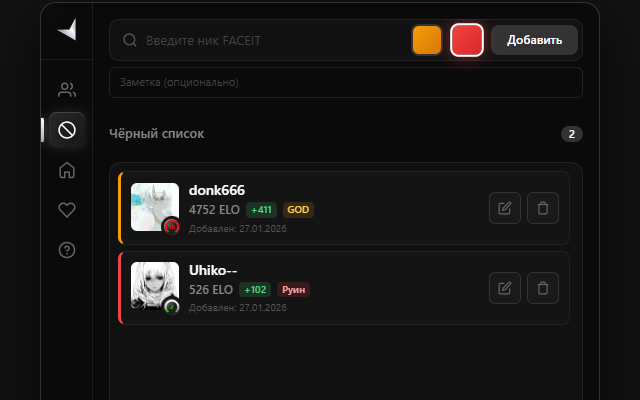The width and height of the screenshot is (640, 400).
Task: Click the optional note (Заметка) field
Action: (x=346, y=82)
